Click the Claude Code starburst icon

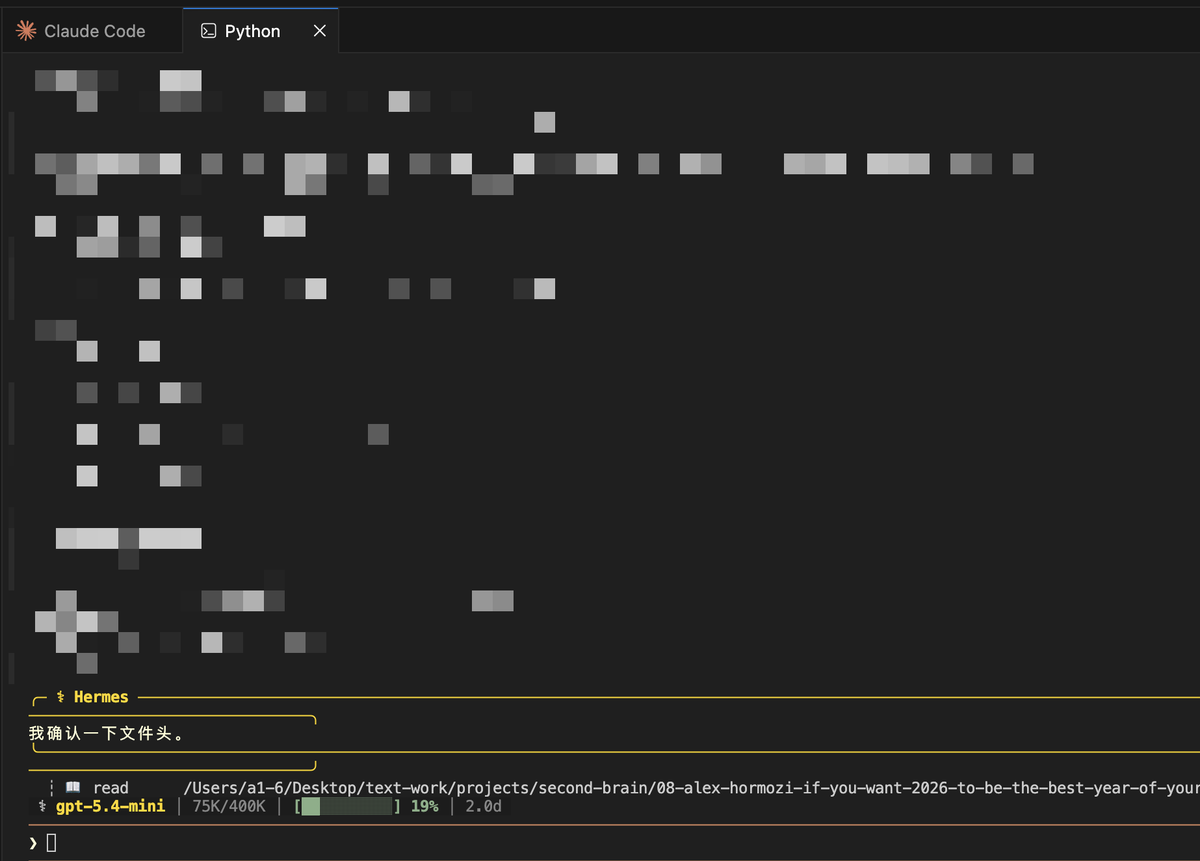(26, 31)
